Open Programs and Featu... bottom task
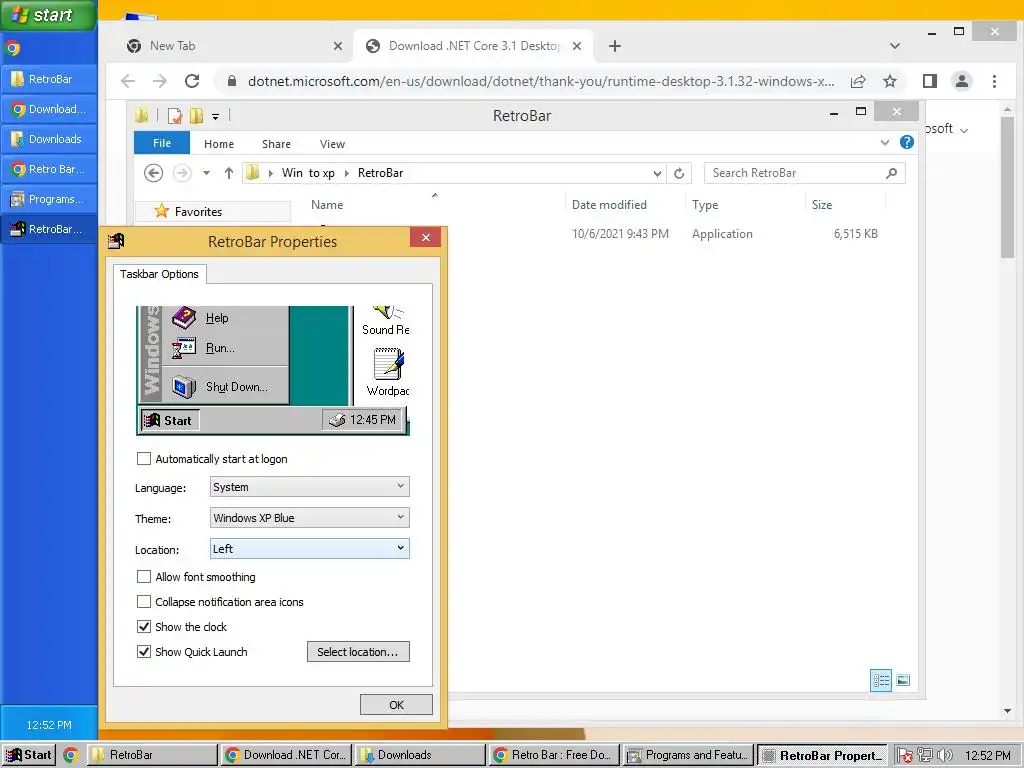The image size is (1024, 768). (688, 755)
